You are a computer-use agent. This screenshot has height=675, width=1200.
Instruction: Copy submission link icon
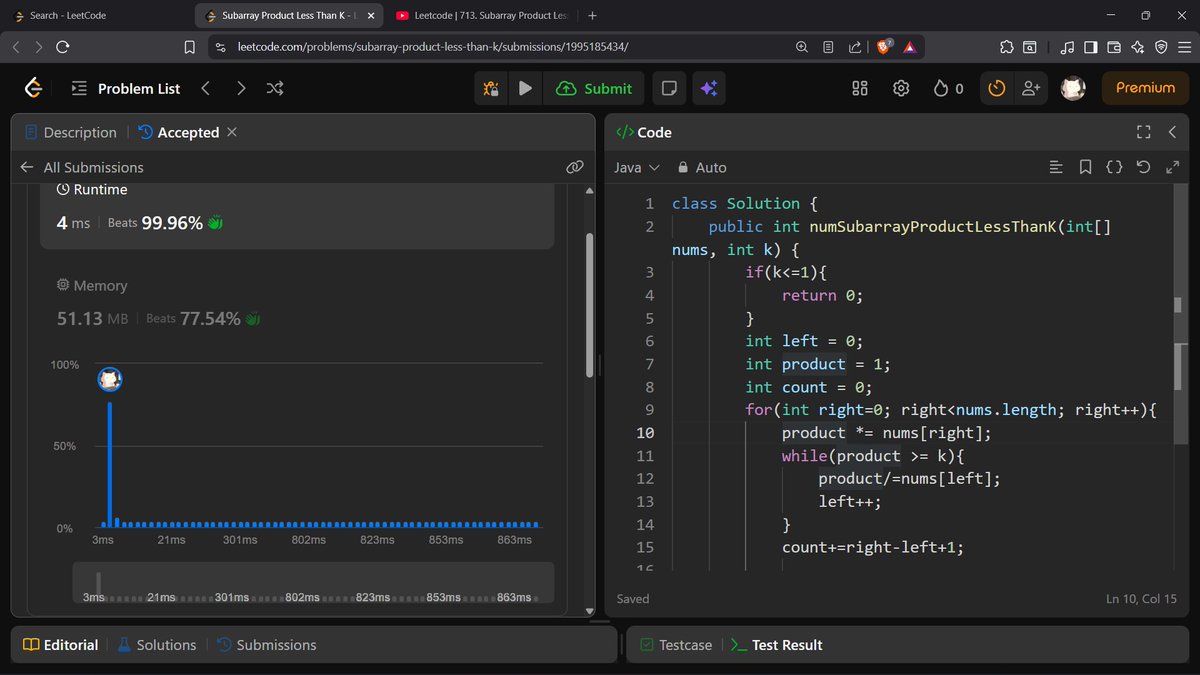[574, 167]
